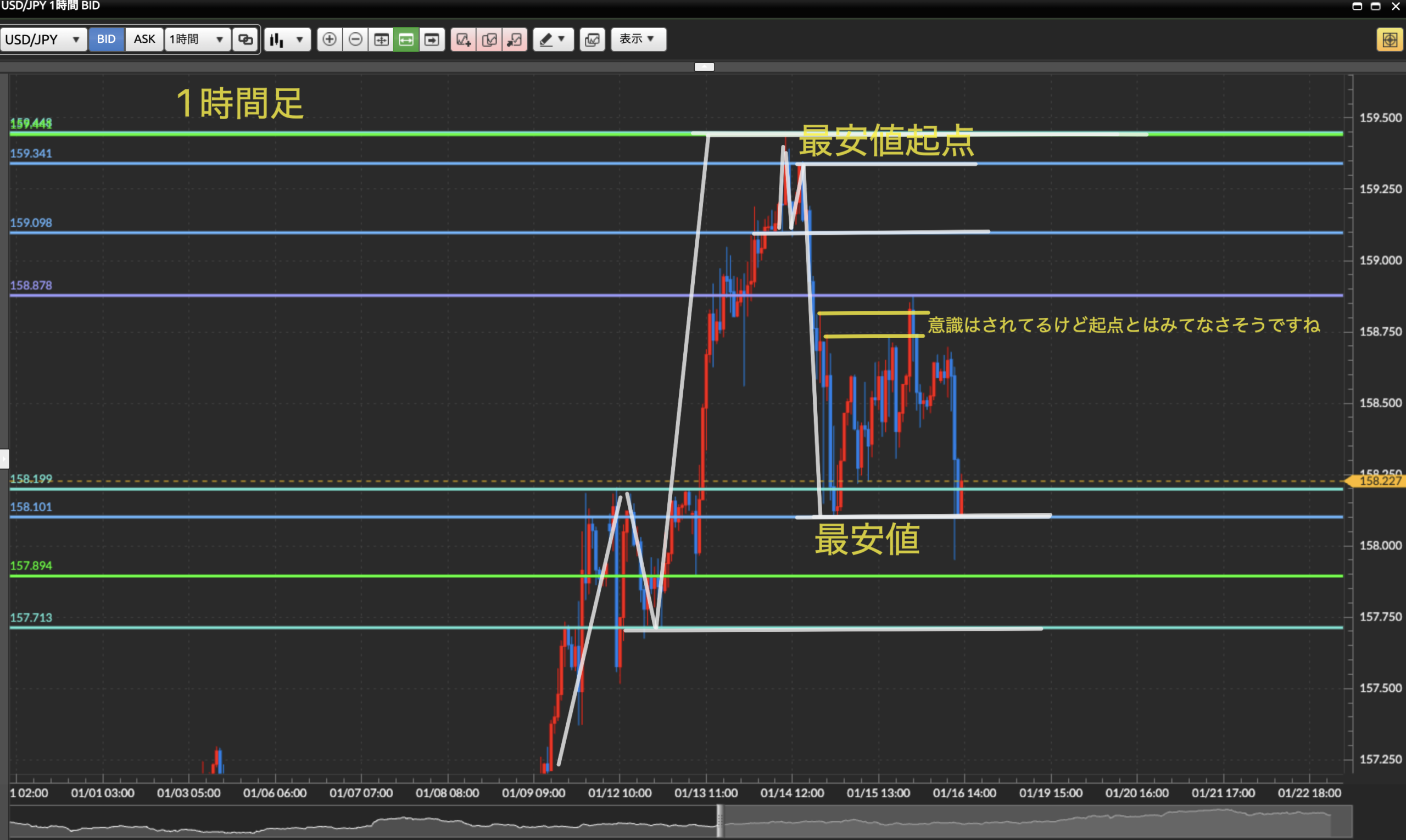This screenshot has height=840, width=1406.
Task: Expand the candlestick chart type dropdown
Action: pos(287,40)
